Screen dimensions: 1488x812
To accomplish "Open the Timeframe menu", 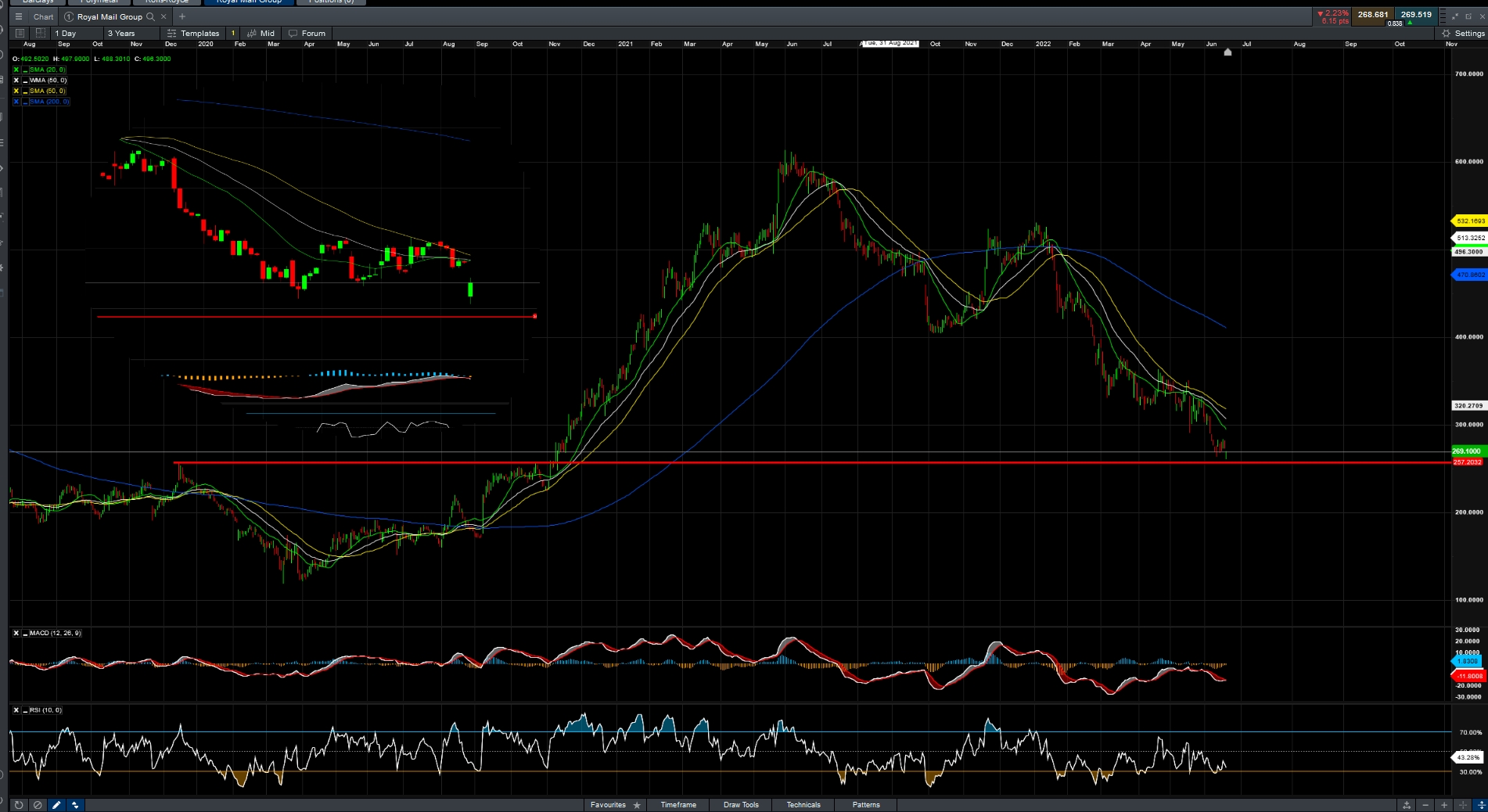I will pos(678,805).
